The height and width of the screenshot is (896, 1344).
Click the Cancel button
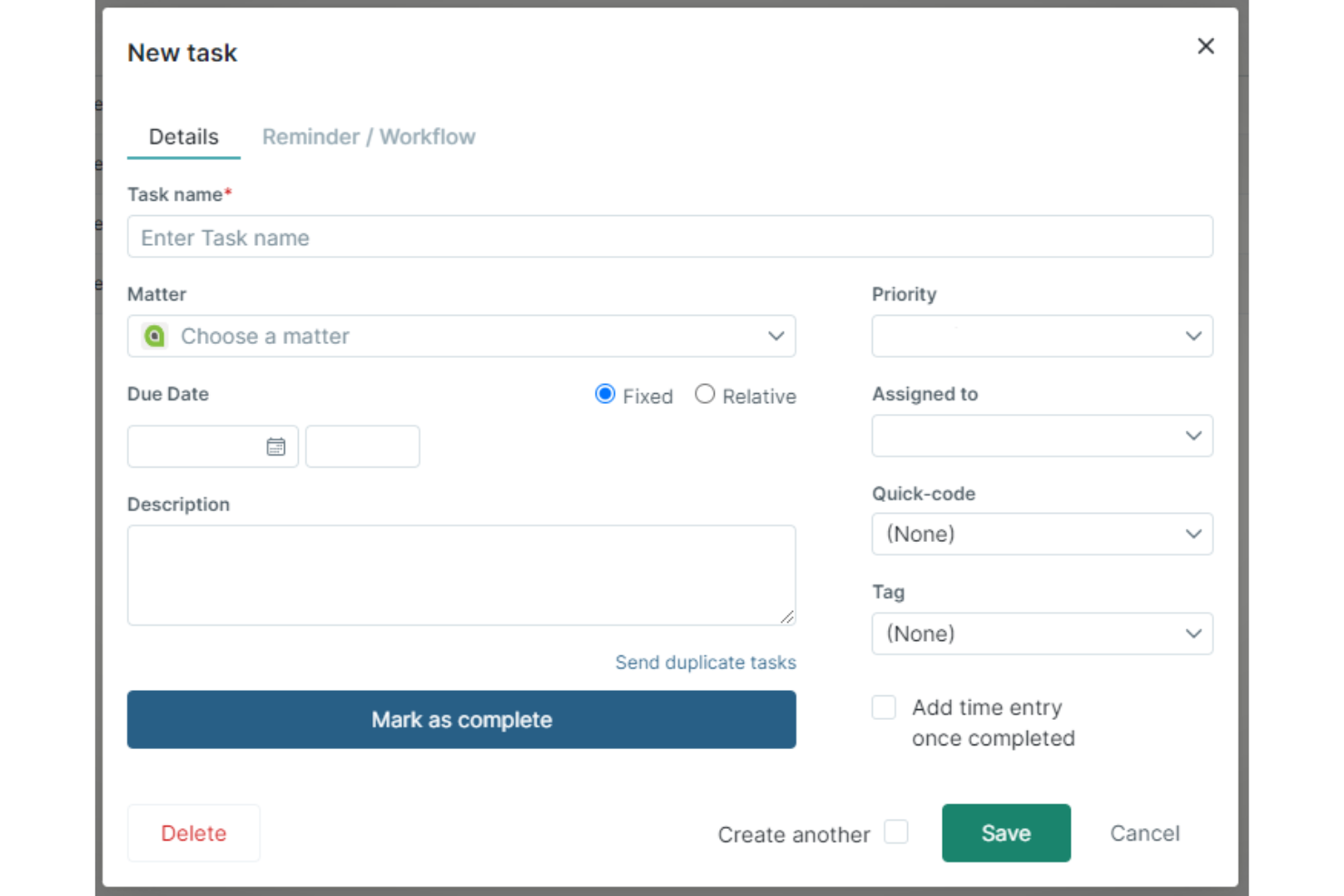coord(1144,832)
